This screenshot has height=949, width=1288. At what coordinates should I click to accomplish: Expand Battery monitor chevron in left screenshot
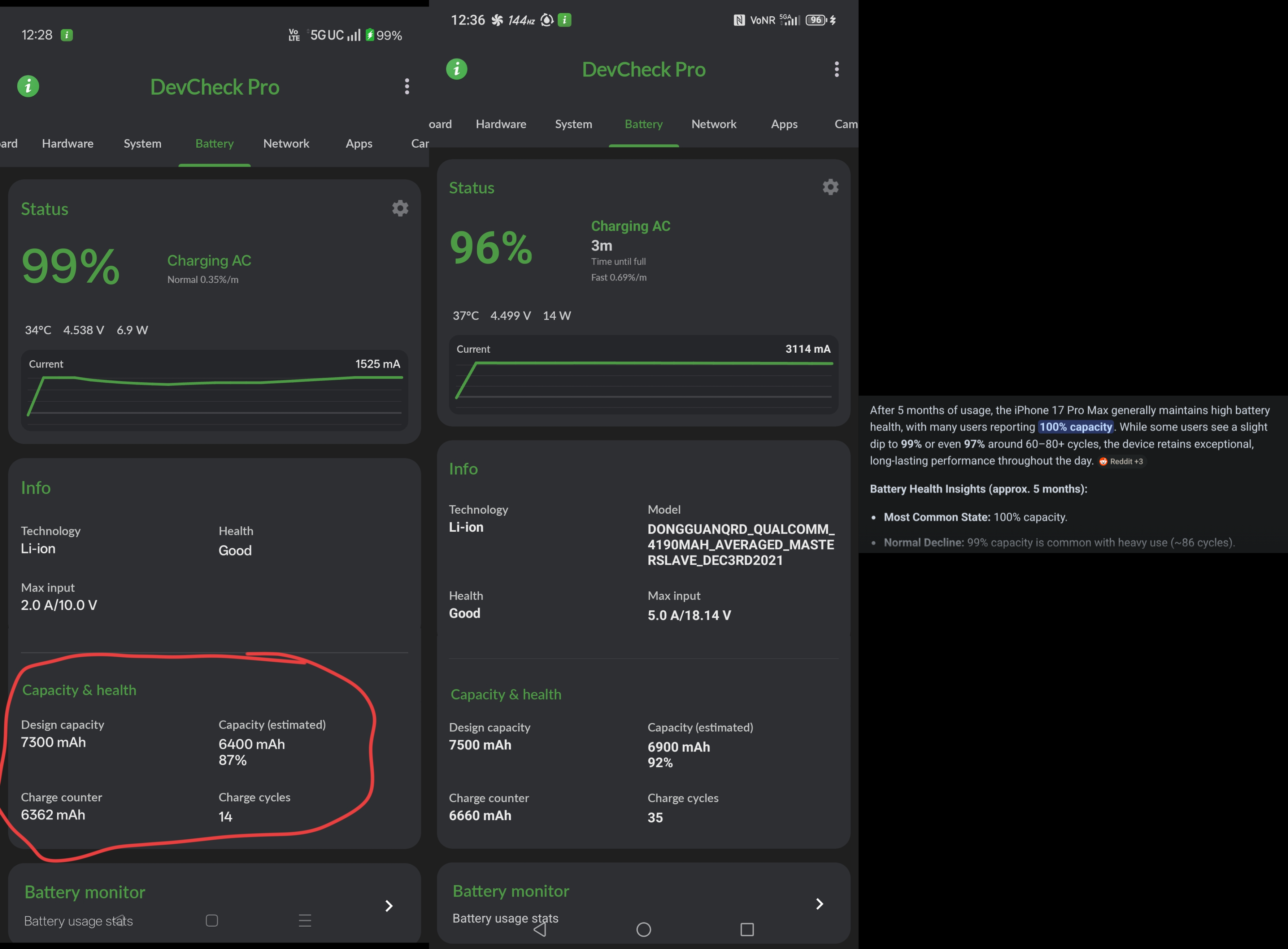pos(389,906)
